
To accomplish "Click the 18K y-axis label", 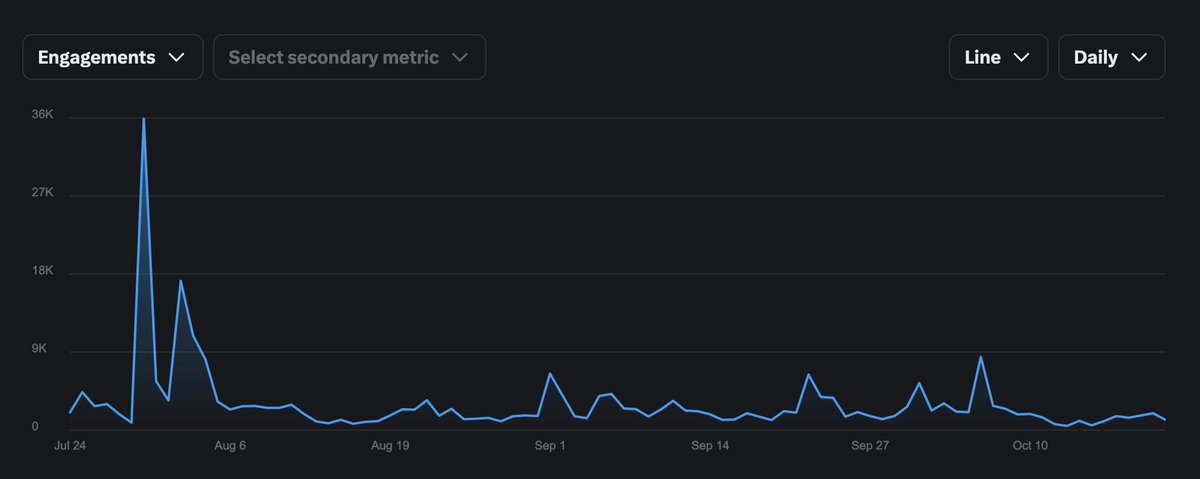I will click(x=43, y=272).
